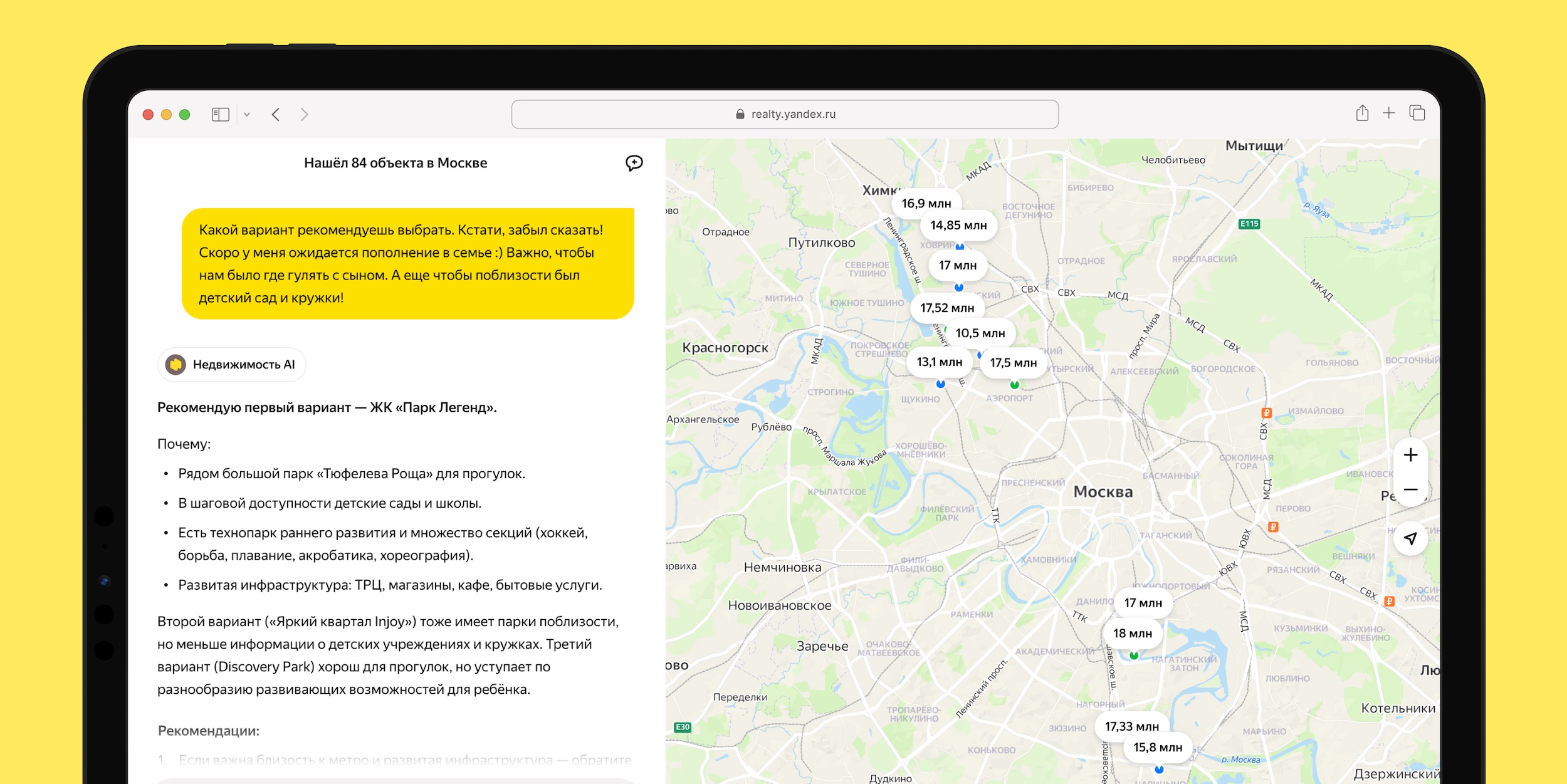Zoom out of the map

coord(1410,489)
